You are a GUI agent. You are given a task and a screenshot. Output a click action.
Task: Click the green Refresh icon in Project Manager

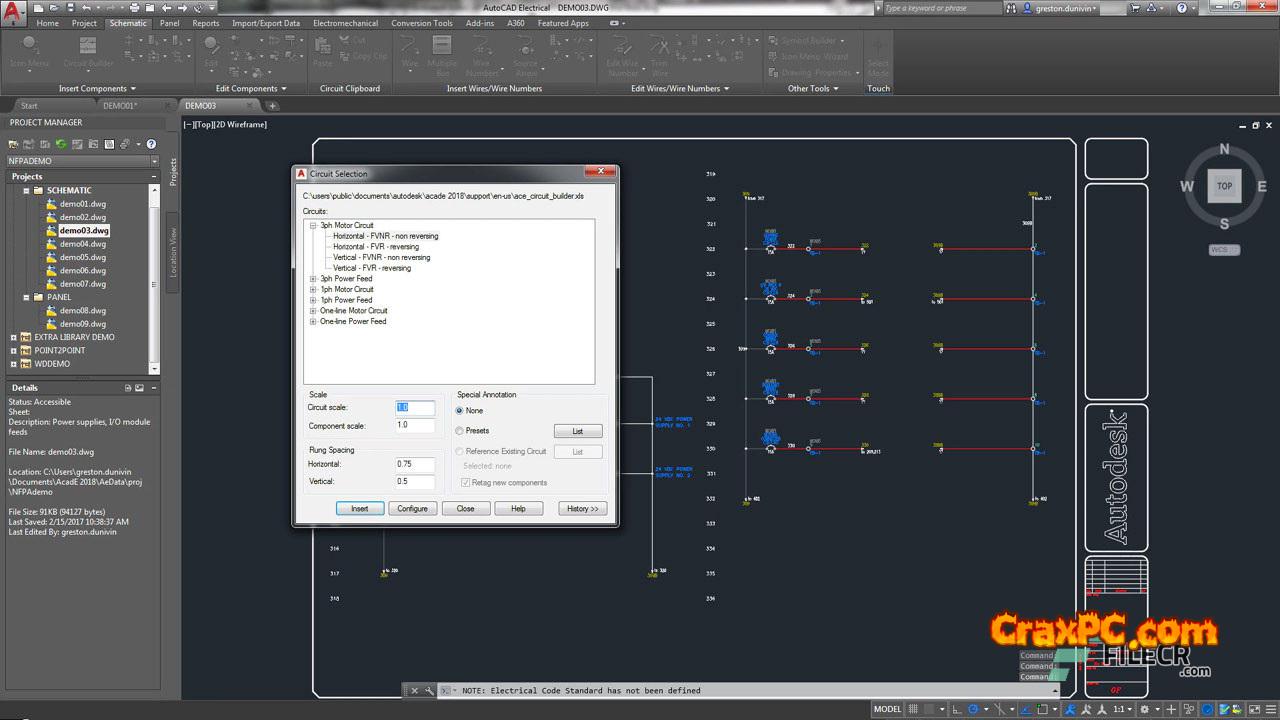coord(61,144)
